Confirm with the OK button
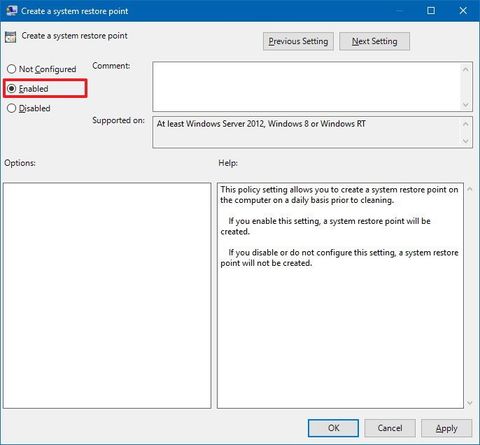 coord(333,428)
